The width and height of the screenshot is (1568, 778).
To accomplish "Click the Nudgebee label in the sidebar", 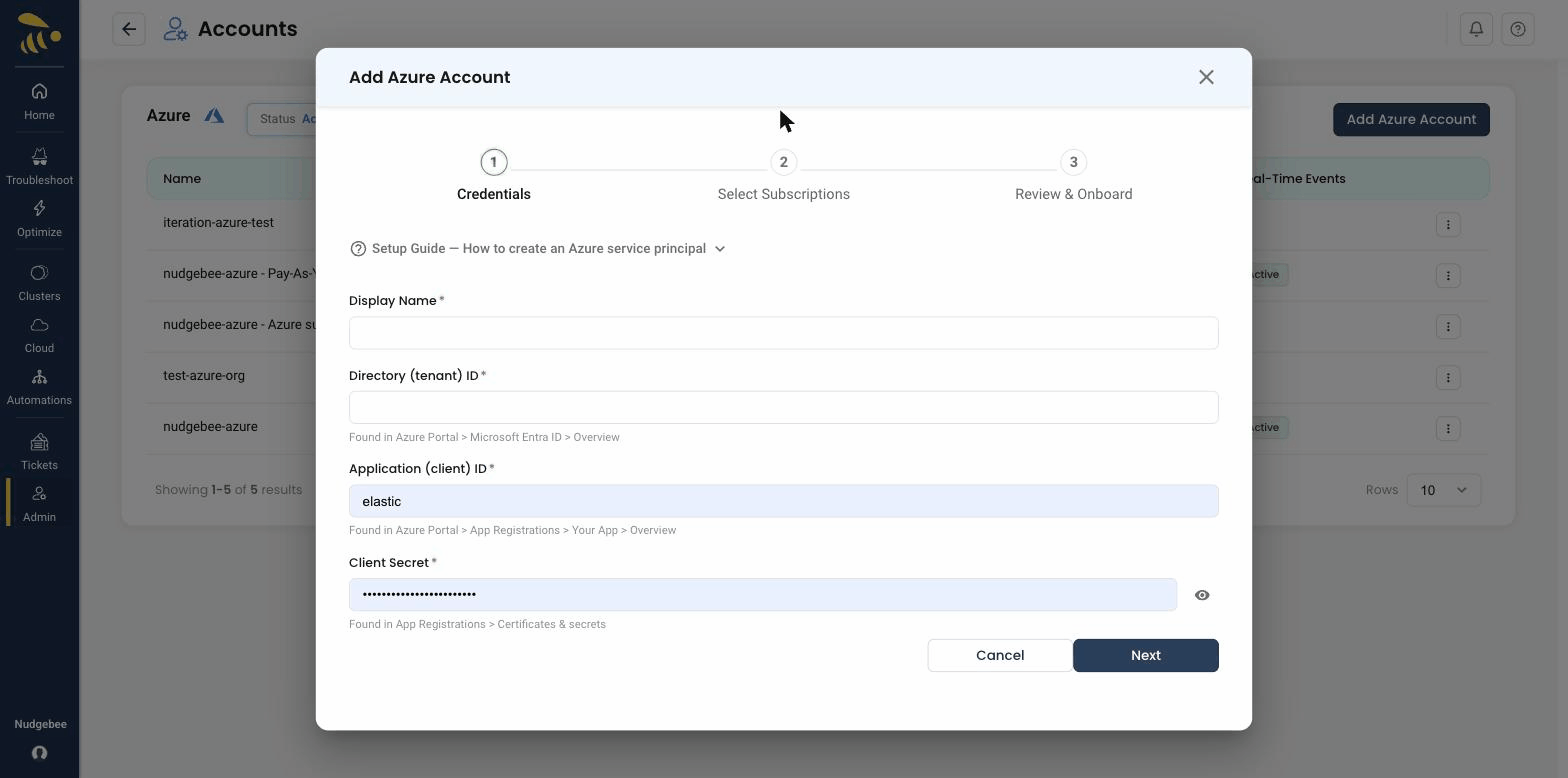I will click(x=40, y=724).
